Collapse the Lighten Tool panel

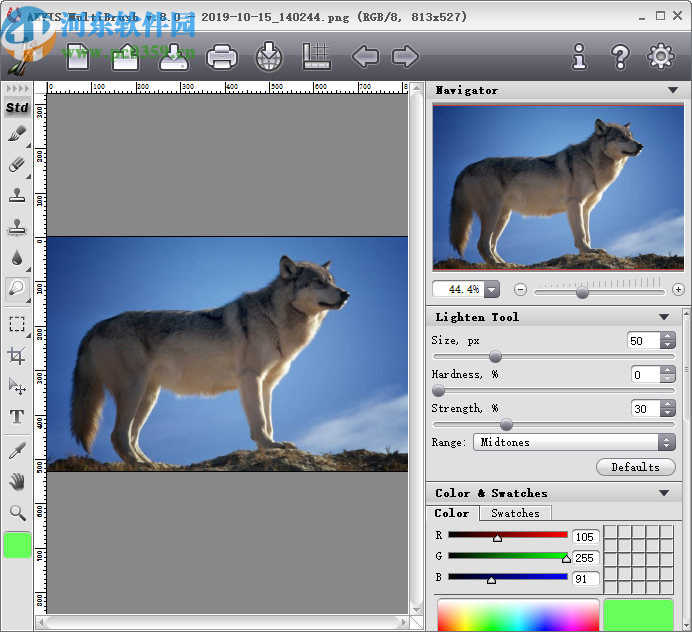point(664,317)
